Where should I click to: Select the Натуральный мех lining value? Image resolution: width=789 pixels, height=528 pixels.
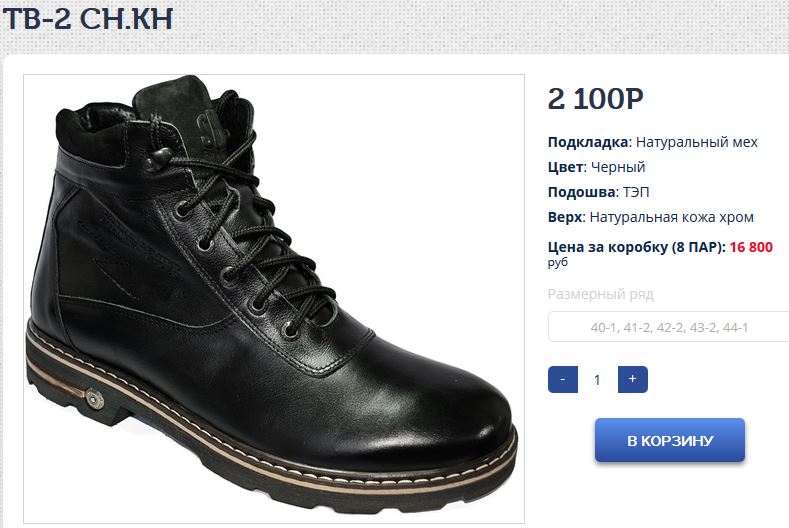696,142
